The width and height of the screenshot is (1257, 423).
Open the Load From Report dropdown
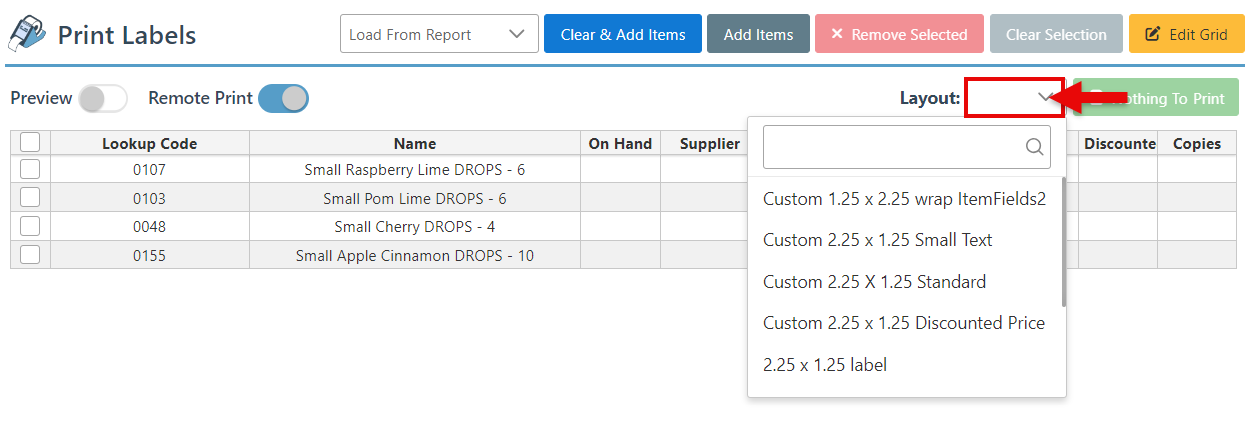point(439,34)
